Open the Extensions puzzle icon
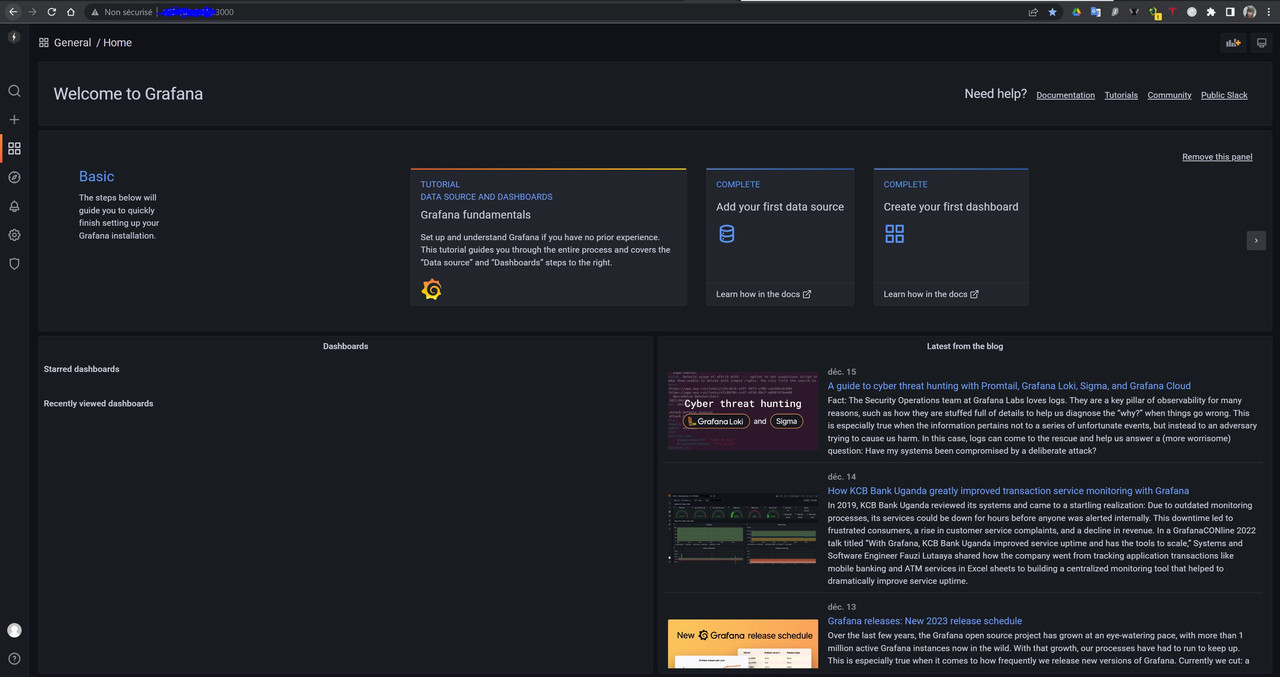 coord(1211,12)
